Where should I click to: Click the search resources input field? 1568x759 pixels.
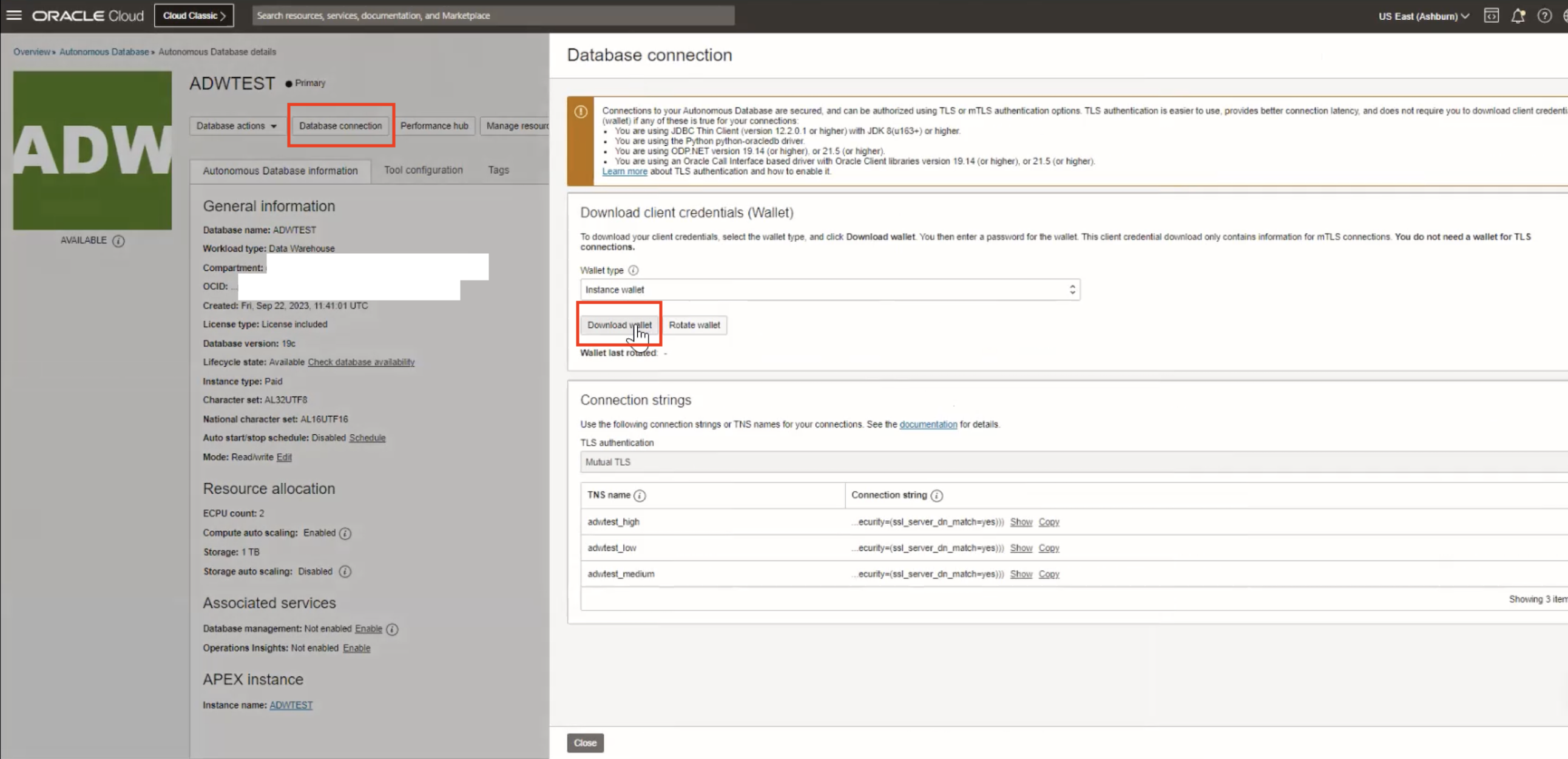click(493, 15)
